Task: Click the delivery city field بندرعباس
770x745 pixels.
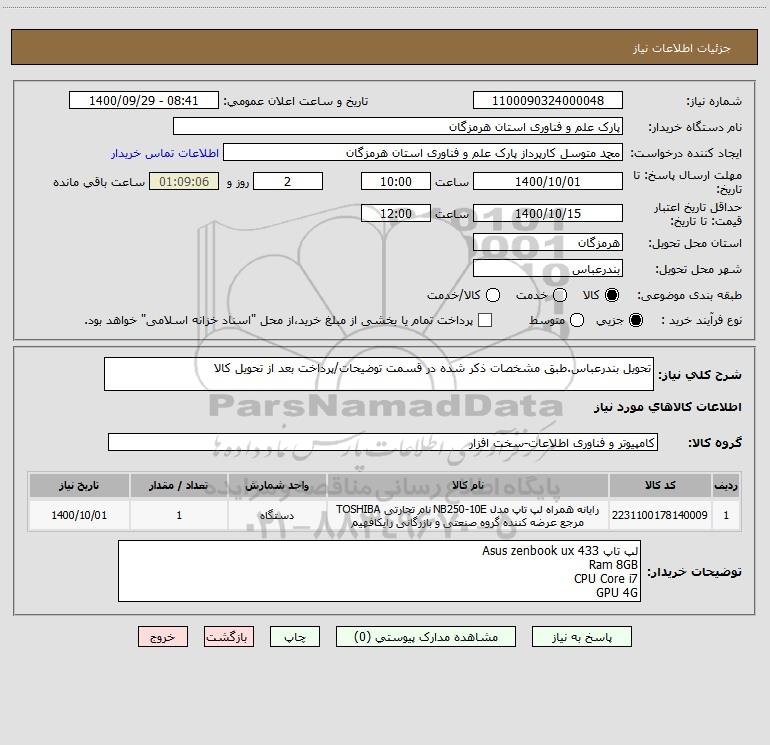Action: tap(548, 269)
